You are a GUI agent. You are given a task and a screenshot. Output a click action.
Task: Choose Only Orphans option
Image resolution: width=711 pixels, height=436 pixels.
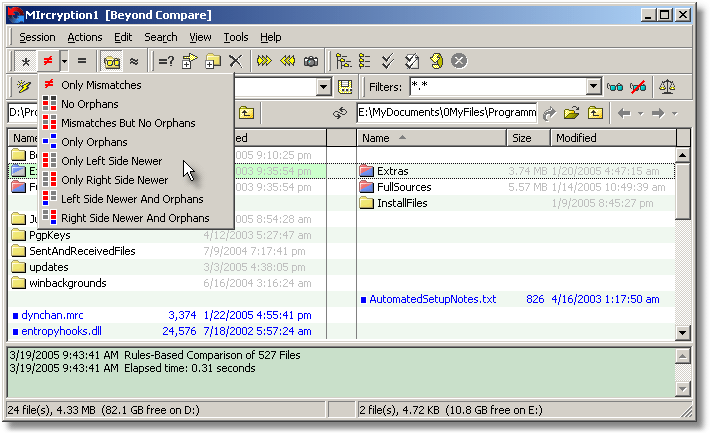136,142
